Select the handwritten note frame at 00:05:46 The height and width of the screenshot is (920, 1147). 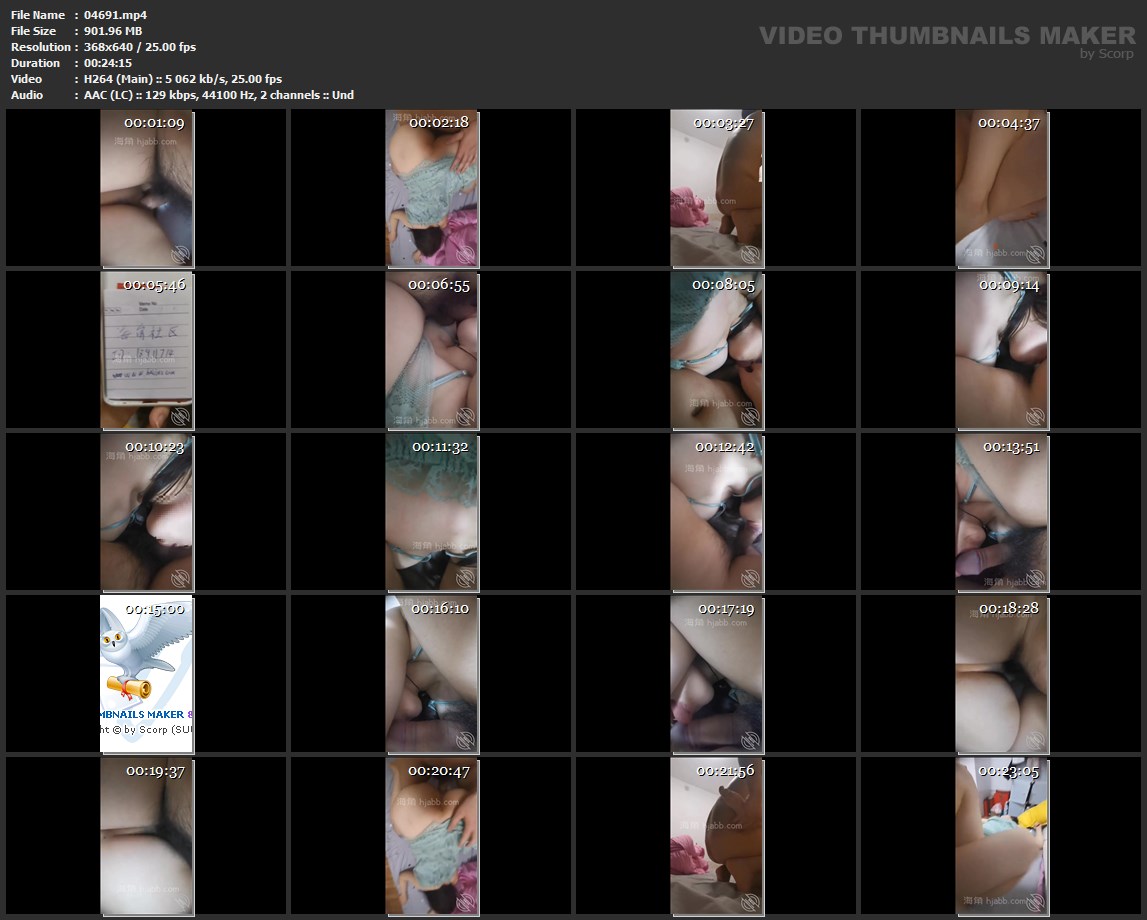pyautogui.click(x=147, y=350)
